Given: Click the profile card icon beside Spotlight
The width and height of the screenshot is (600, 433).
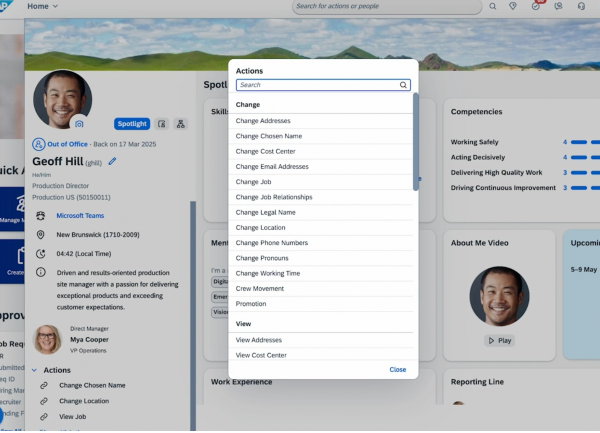Looking at the screenshot, I should coord(161,124).
